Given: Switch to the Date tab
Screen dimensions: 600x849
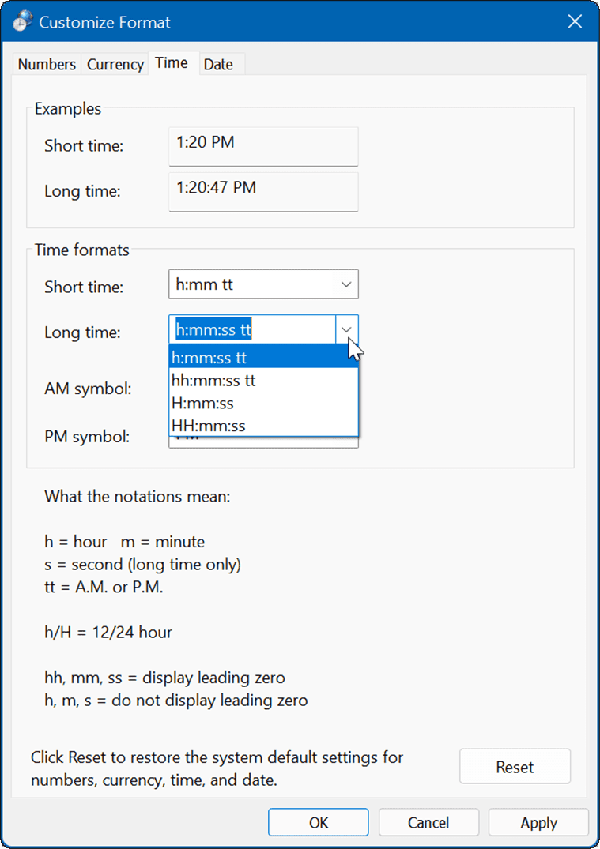Looking at the screenshot, I should click(218, 63).
